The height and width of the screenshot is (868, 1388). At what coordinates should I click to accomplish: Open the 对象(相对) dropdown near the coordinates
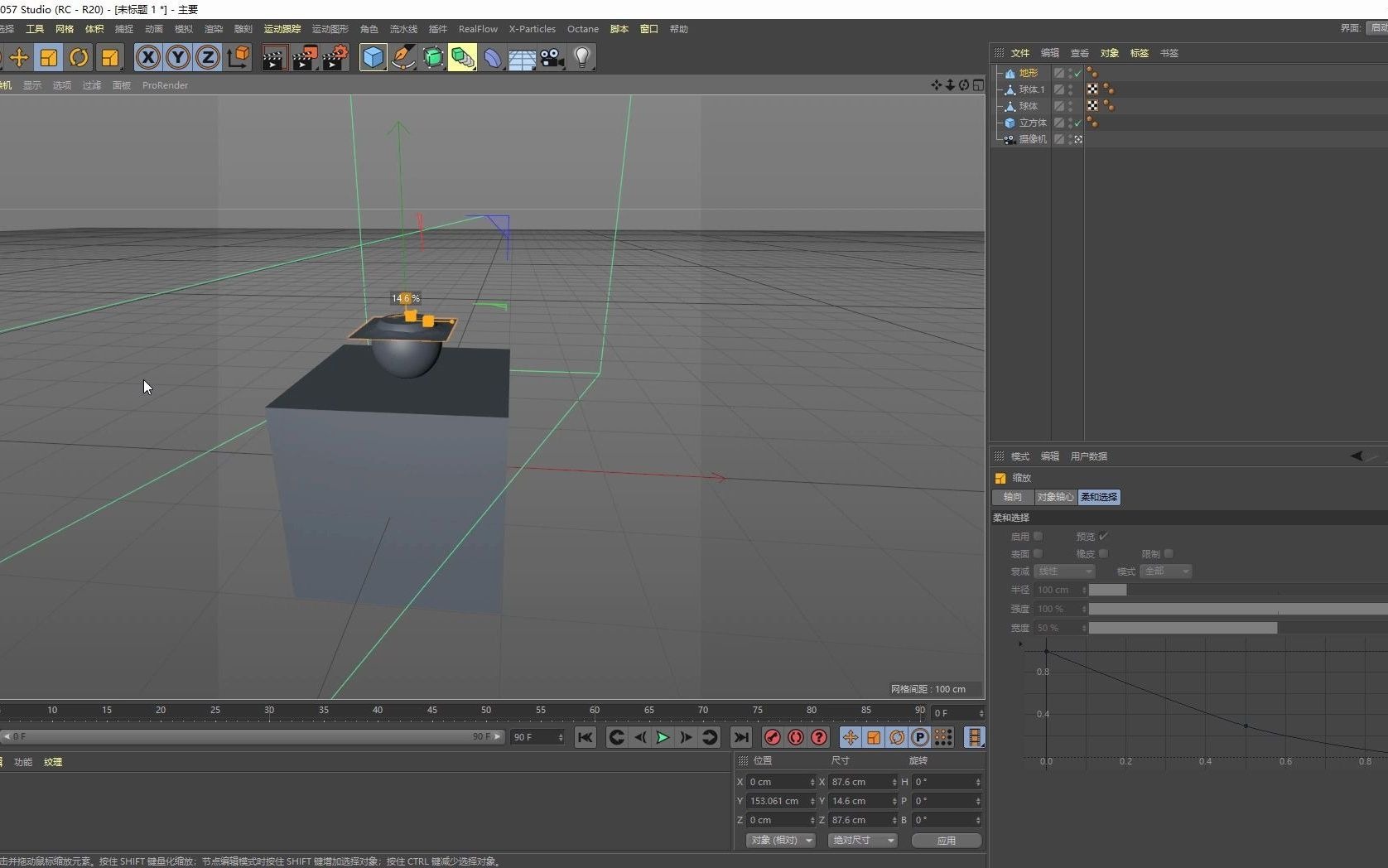coord(779,840)
